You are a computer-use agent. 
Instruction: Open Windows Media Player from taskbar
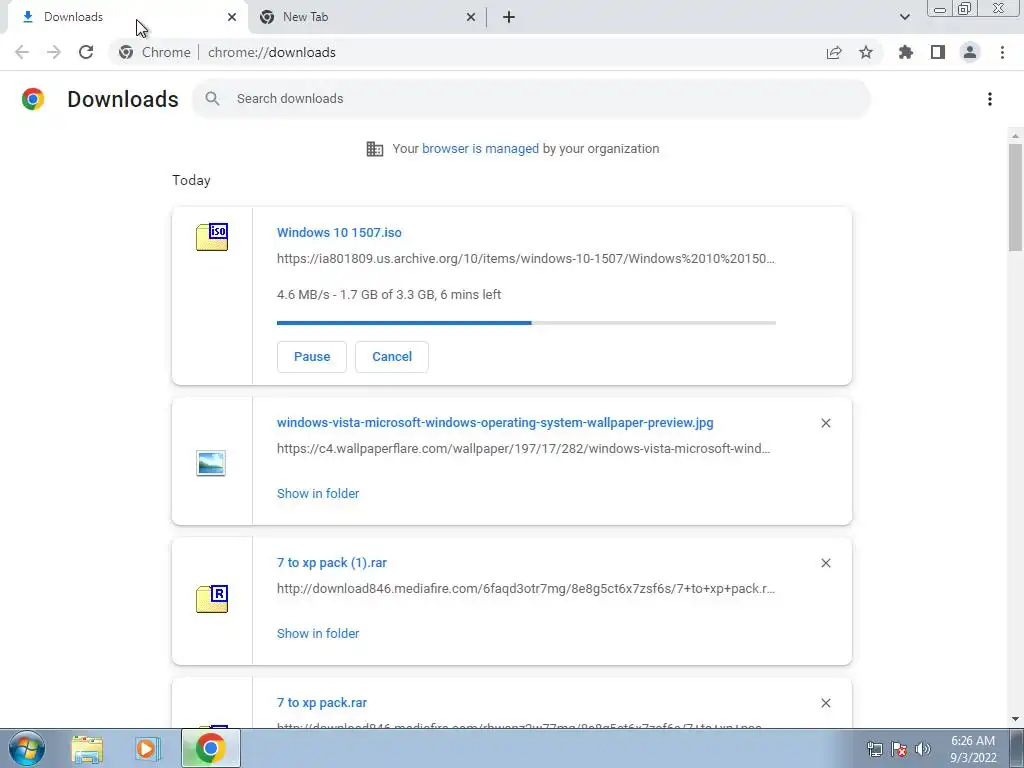148,748
